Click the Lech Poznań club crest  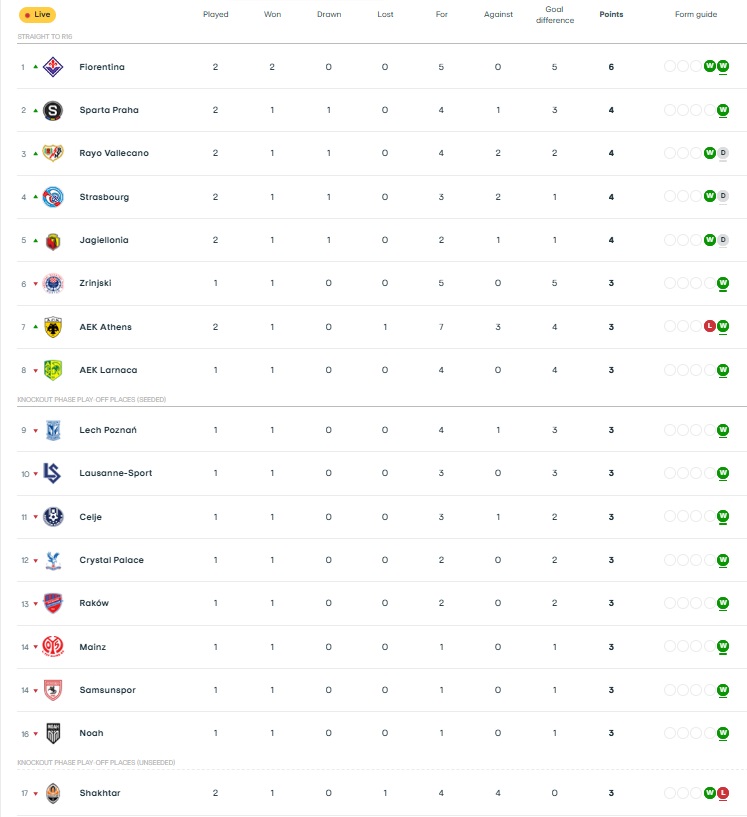(53, 430)
